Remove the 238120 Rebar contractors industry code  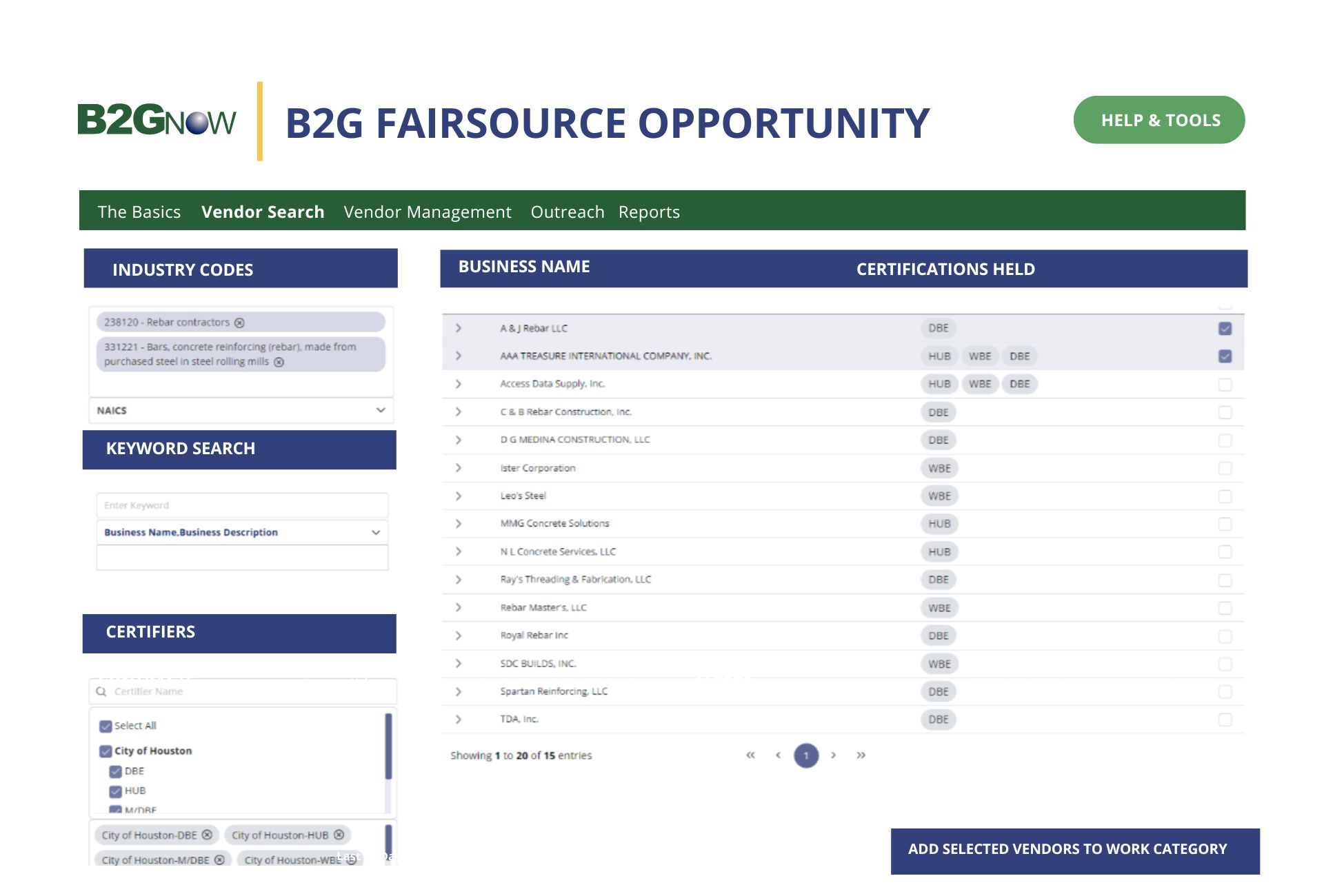[239, 322]
